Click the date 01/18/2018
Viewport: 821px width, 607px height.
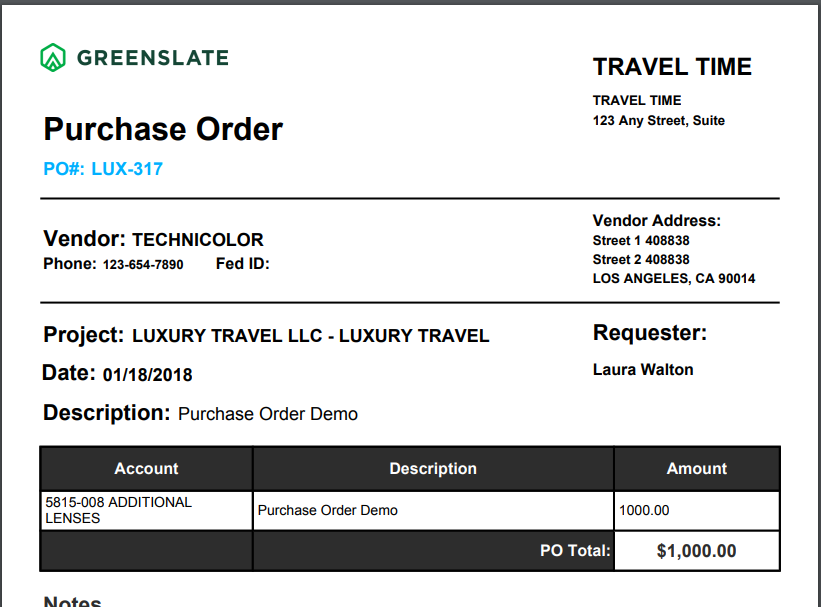pyautogui.click(x=148, y=375)
